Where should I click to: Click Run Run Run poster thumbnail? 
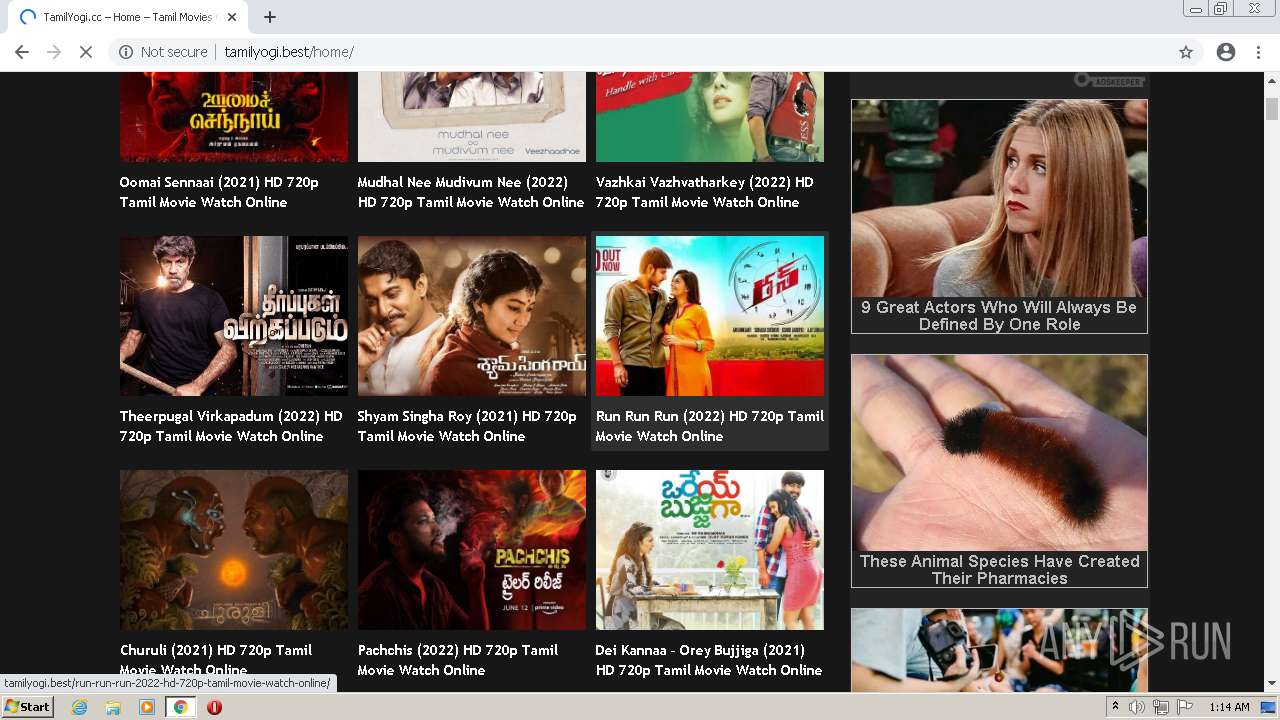[710, 316]
